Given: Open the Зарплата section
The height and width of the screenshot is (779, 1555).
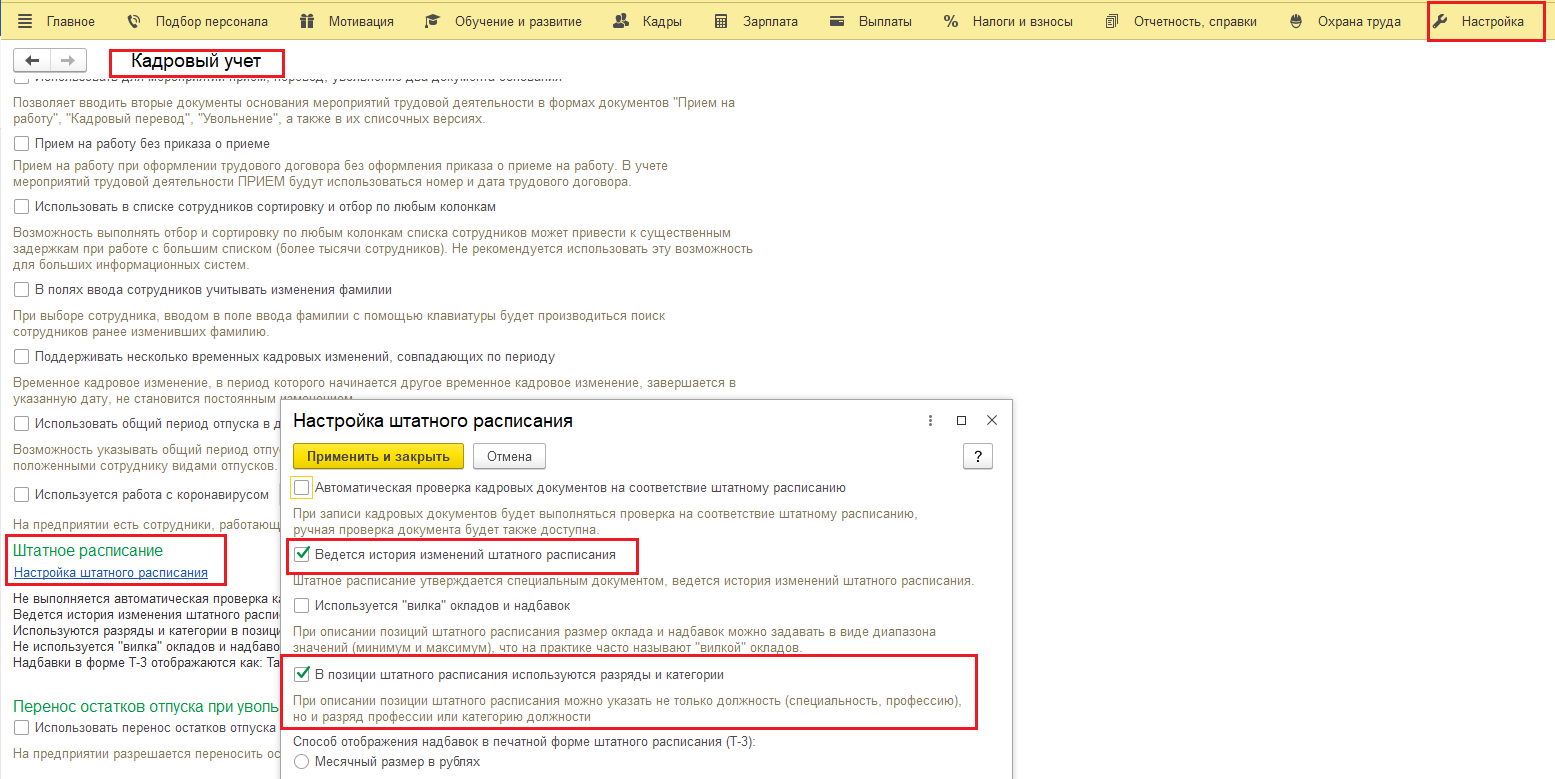Looking at the screenshot, I should click(x=756, y=21).
